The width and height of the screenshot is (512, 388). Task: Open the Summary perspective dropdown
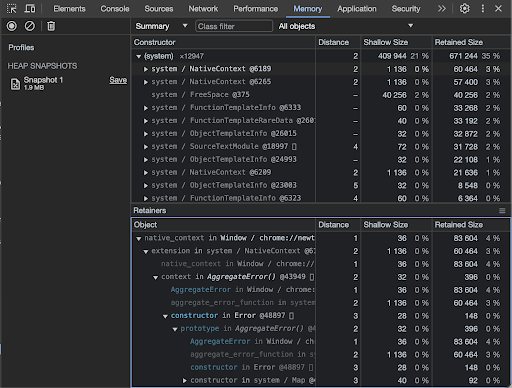(x=162, y=26)
